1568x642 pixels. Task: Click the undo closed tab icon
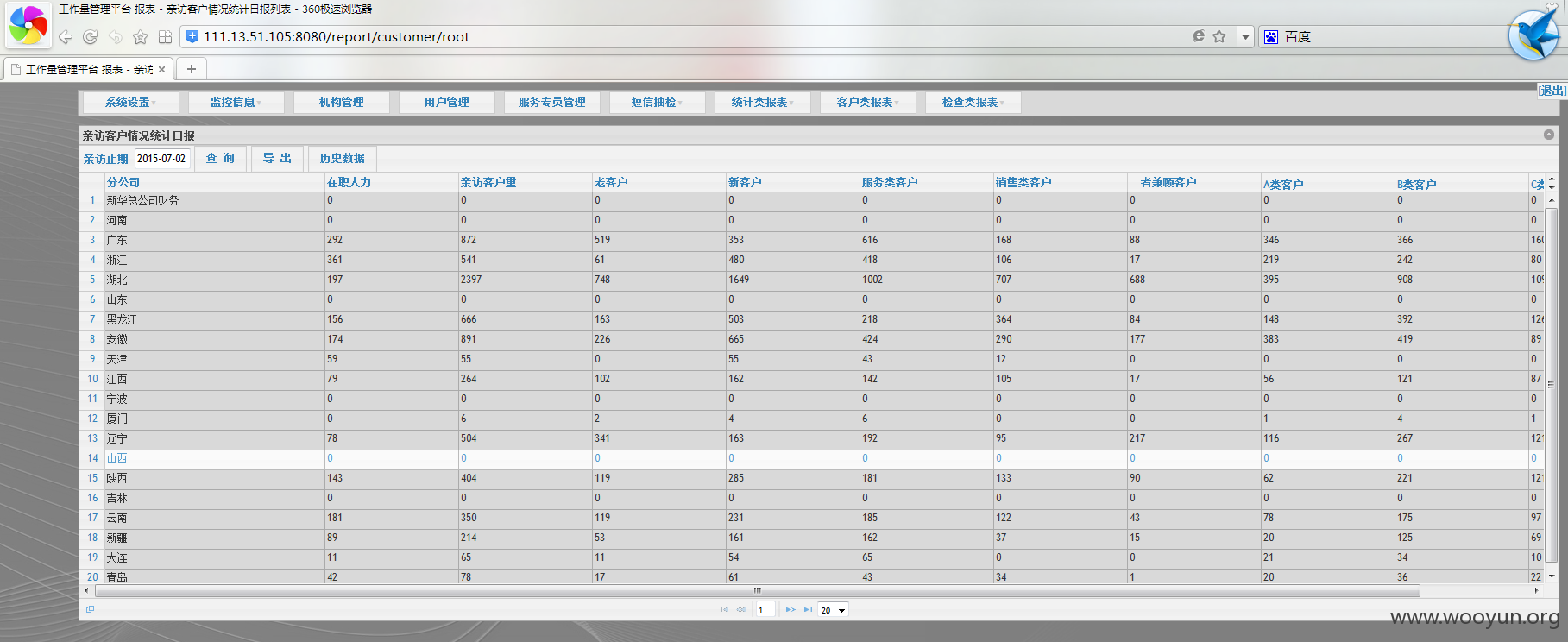[116, 37]
